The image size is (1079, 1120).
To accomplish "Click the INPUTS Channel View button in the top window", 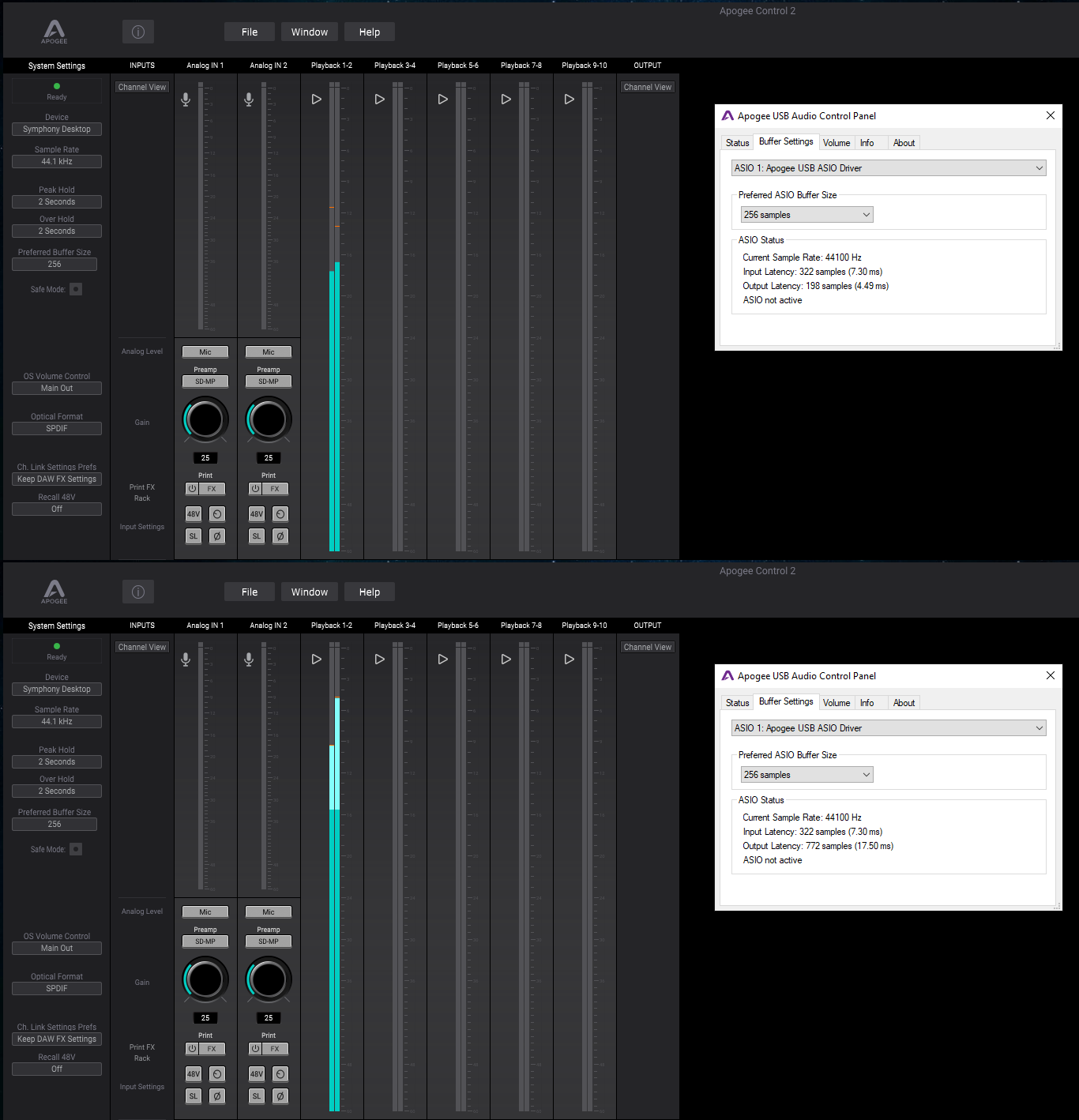I will 142,88.
